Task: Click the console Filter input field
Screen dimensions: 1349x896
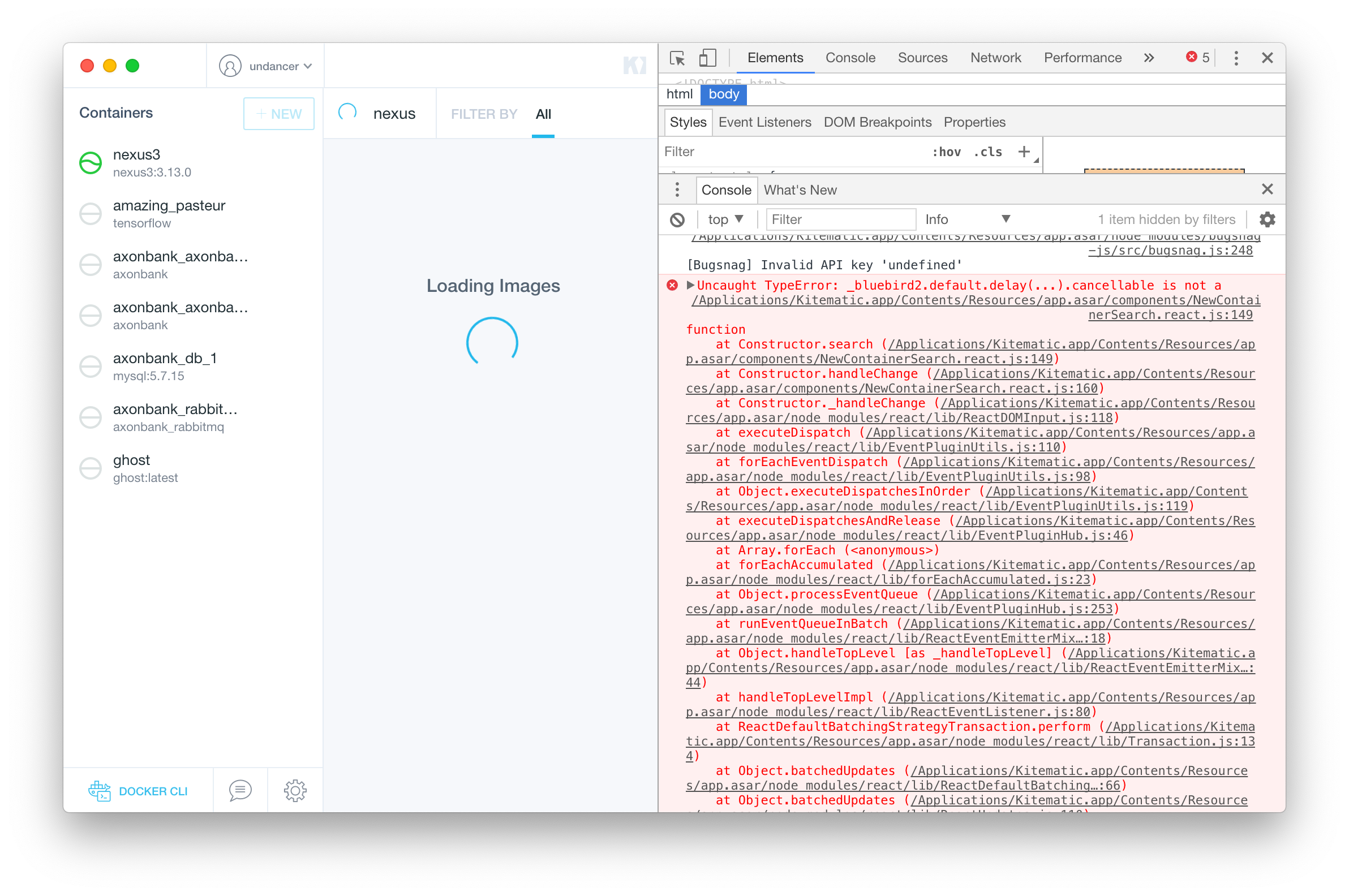Action: (840, 219)
